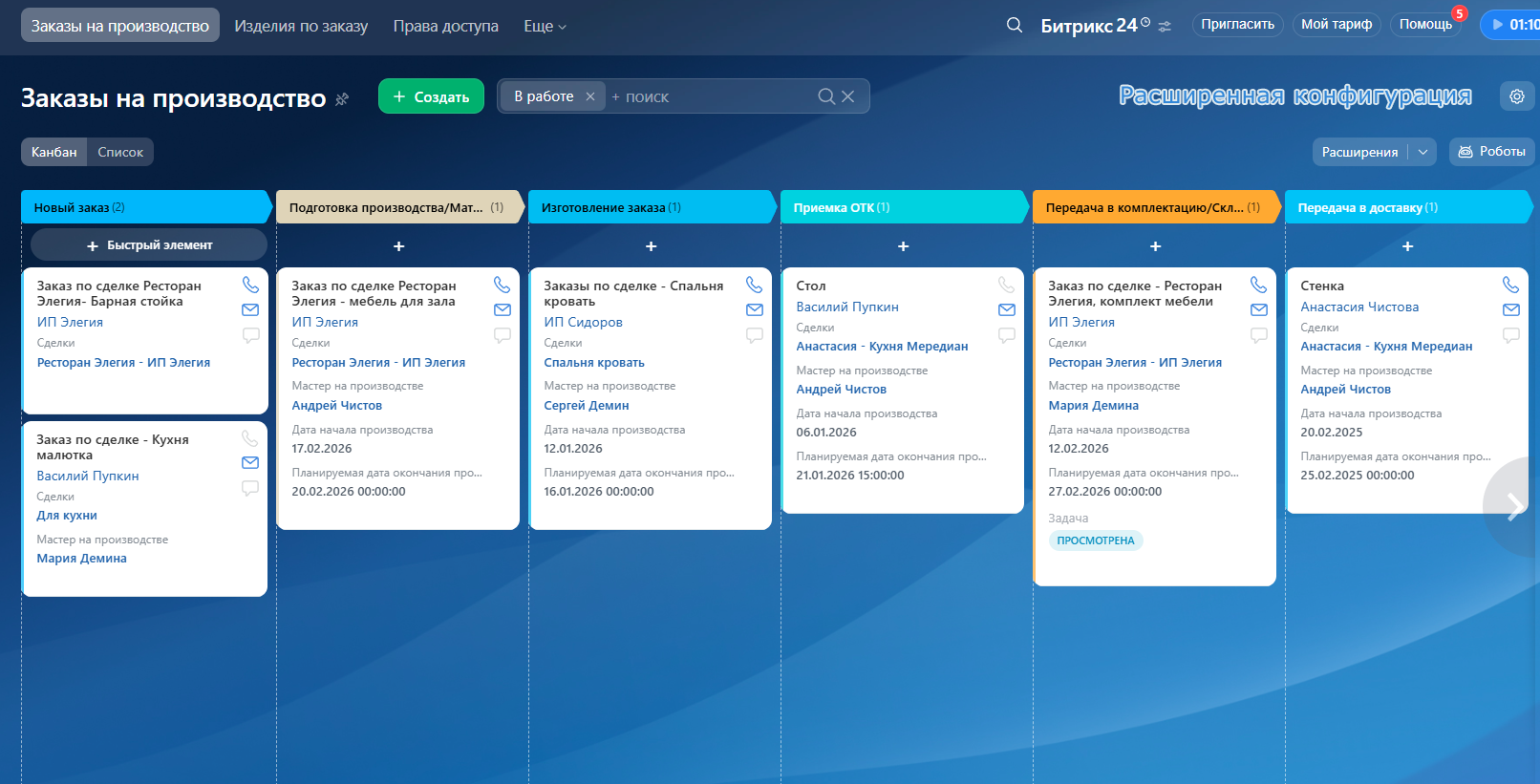Open the 'ИП Сидоров' client link
Screen dimensions: 1540x784
[583, 323]
